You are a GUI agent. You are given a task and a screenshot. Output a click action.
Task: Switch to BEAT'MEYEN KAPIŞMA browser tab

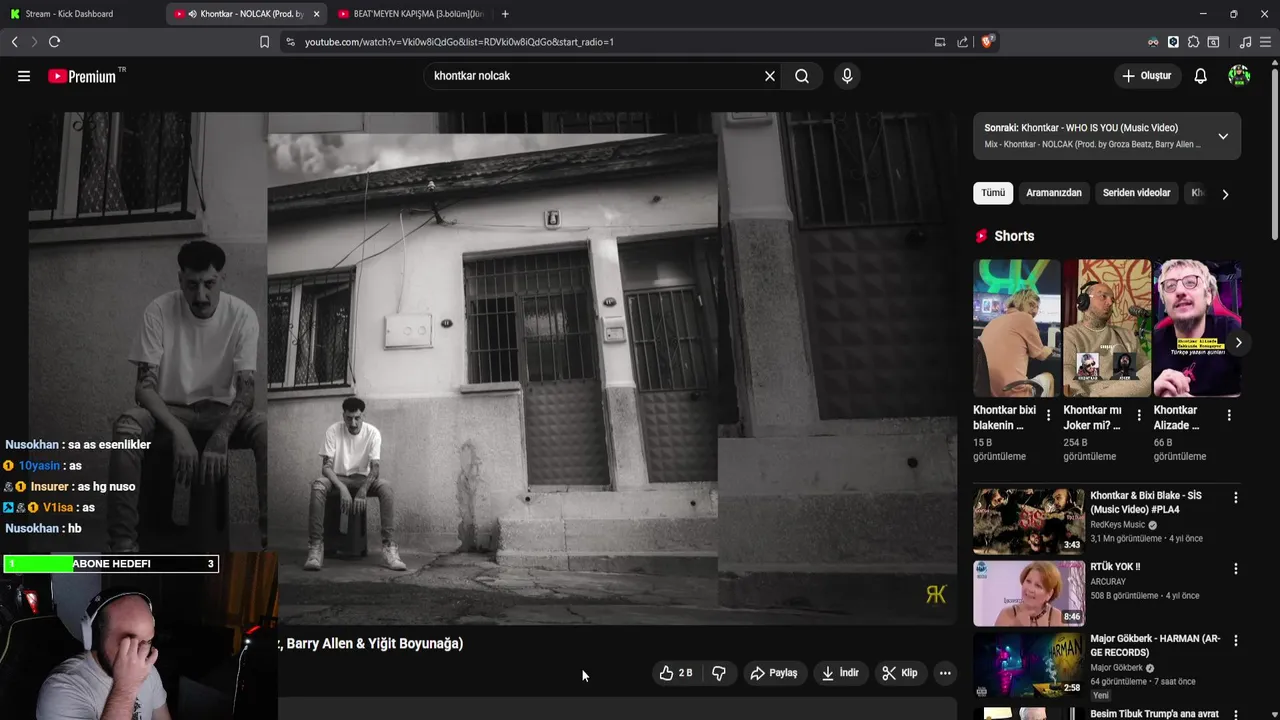coord(410,14)
